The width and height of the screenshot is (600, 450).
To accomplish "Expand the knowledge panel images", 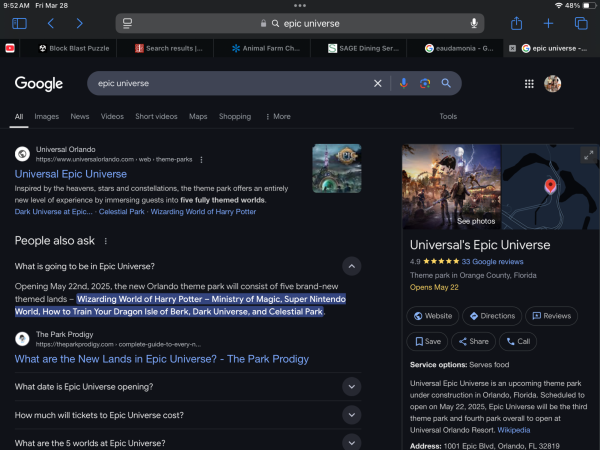I will tap(588, 155).
